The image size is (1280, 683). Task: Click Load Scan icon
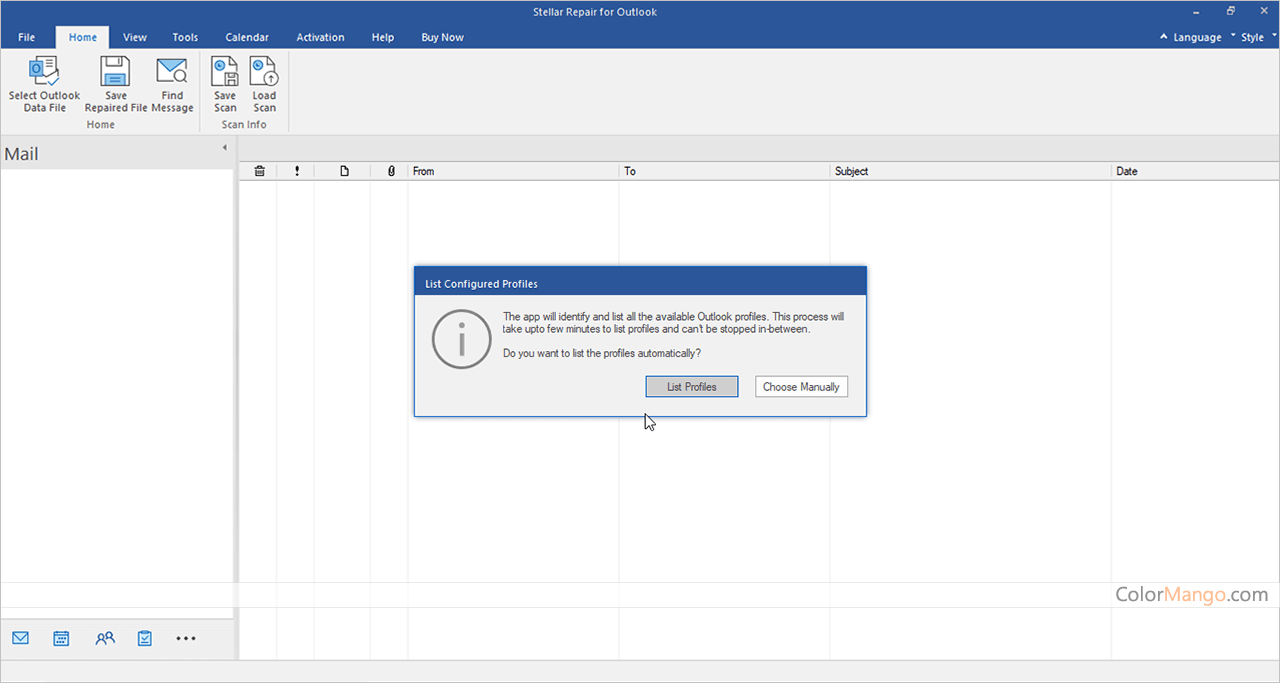click(264, 72)
